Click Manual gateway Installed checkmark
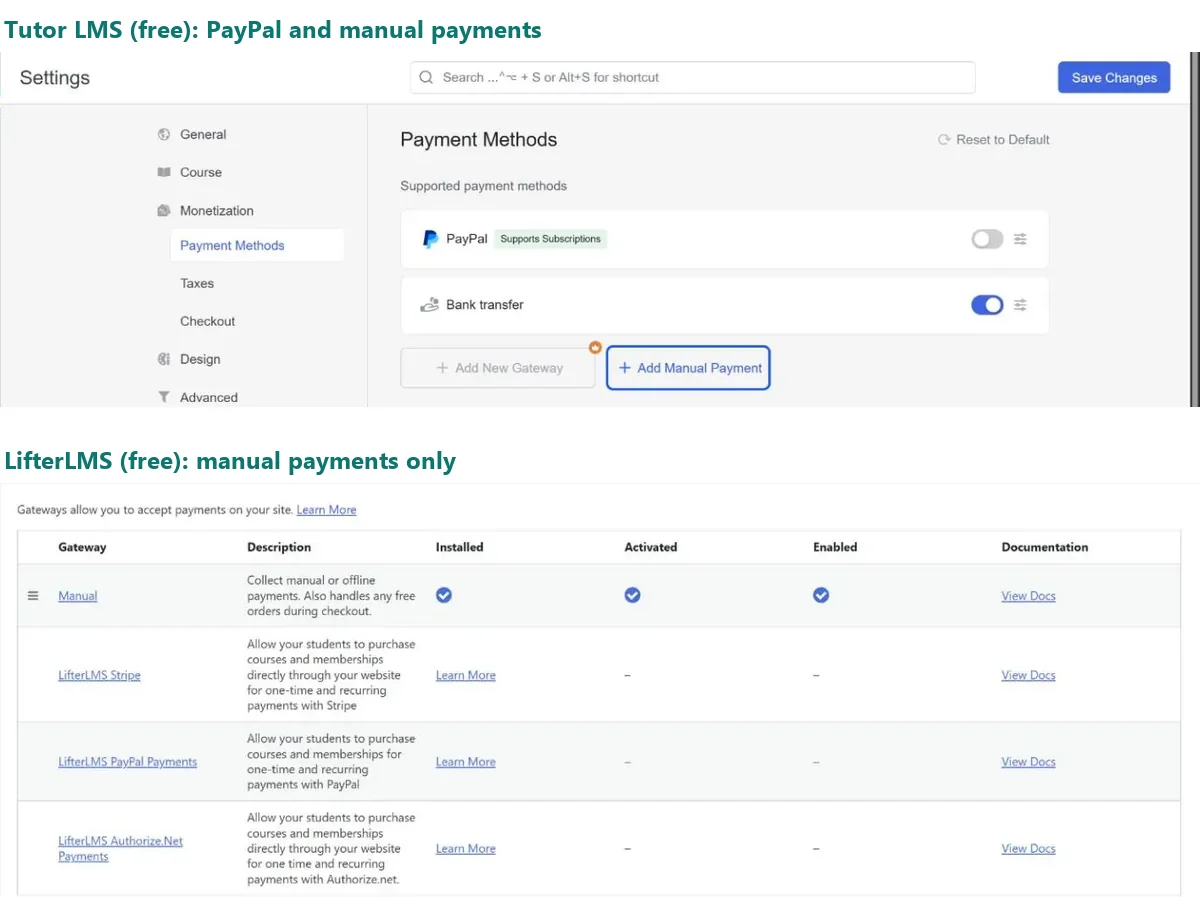The image size is (1200, 897). pos(444,595)
